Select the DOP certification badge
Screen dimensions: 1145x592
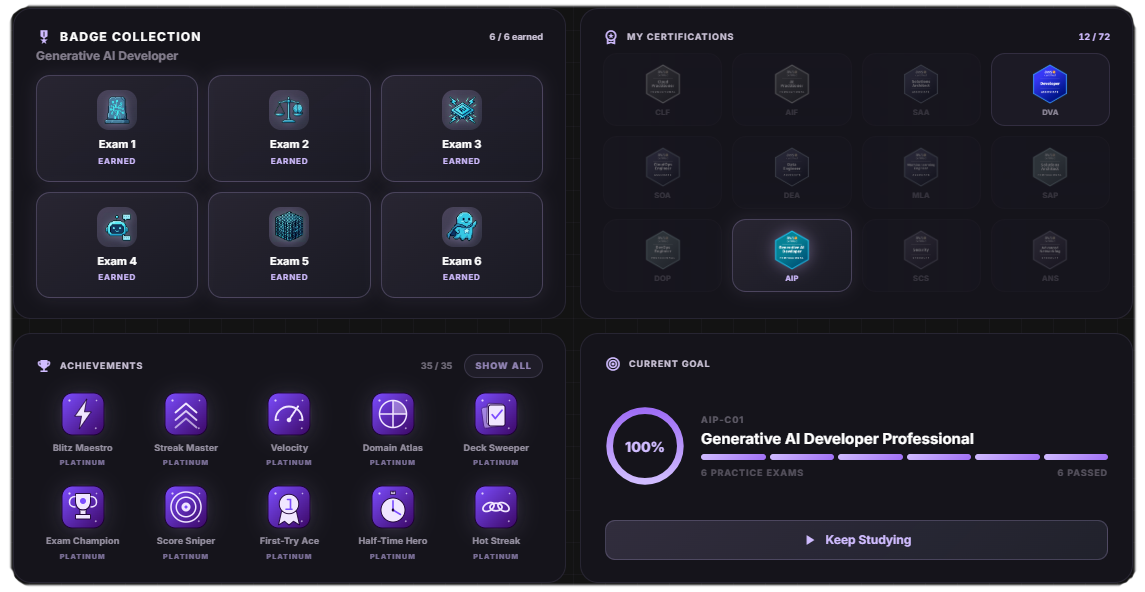coord(662,255)
